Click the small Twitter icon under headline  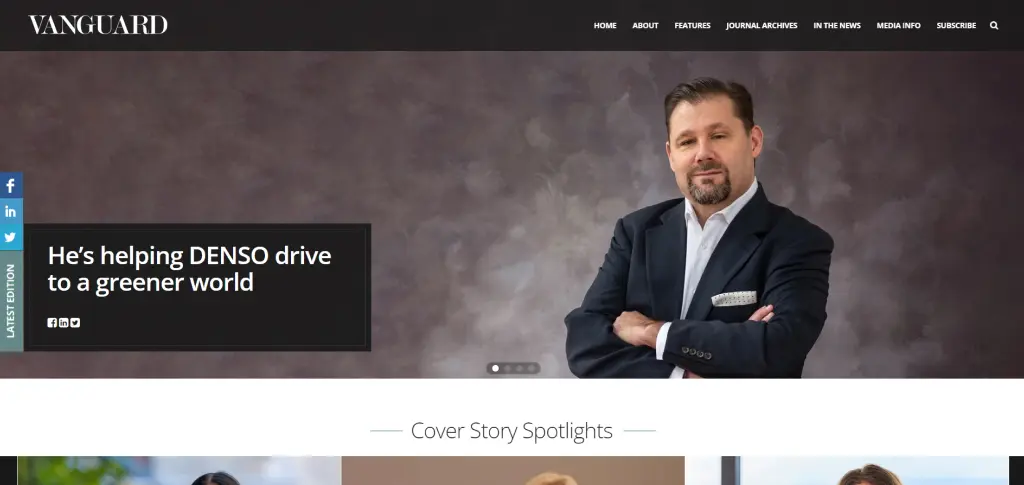[75, 322]
